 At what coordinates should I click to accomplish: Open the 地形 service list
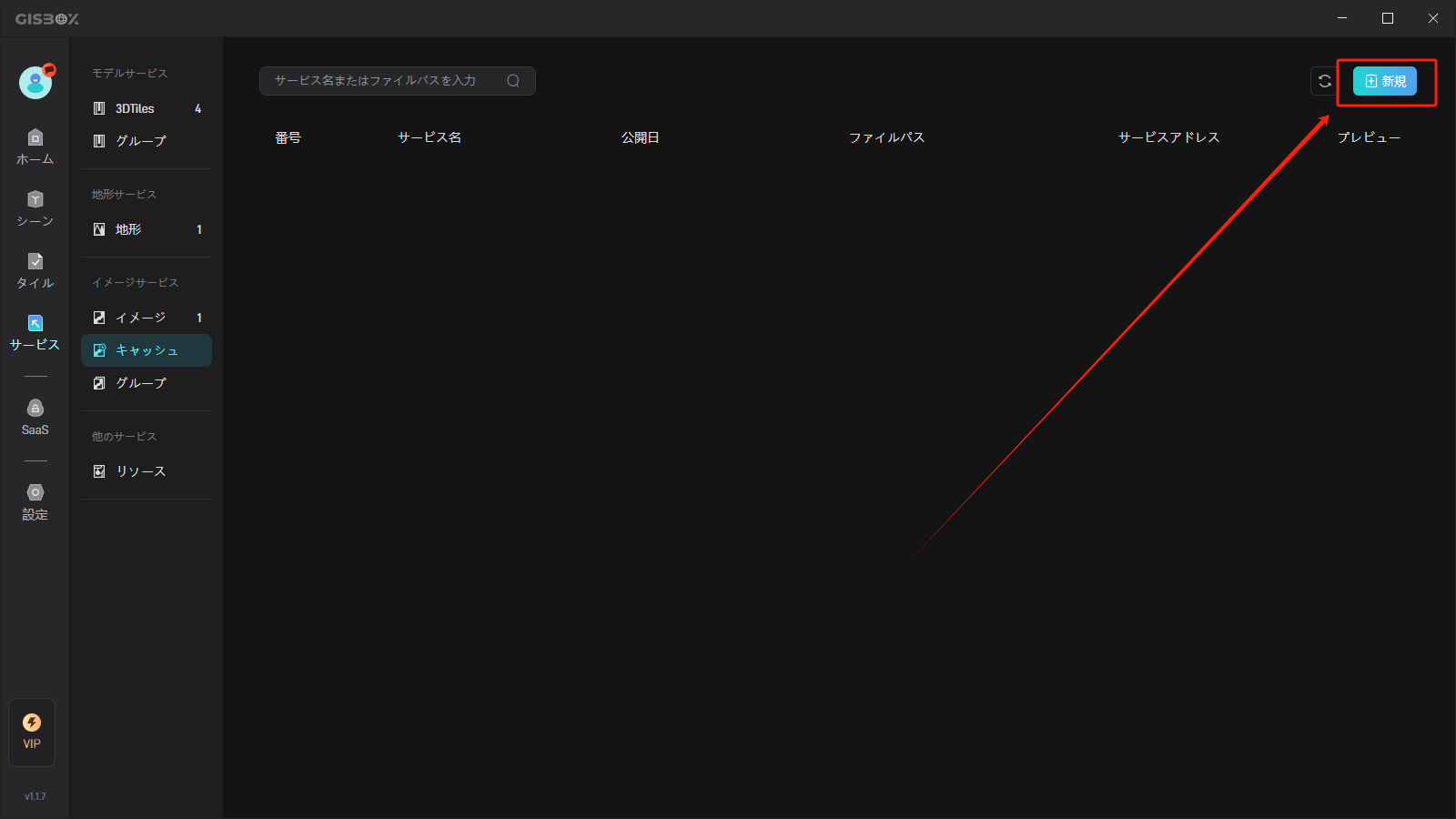[147, 229]
